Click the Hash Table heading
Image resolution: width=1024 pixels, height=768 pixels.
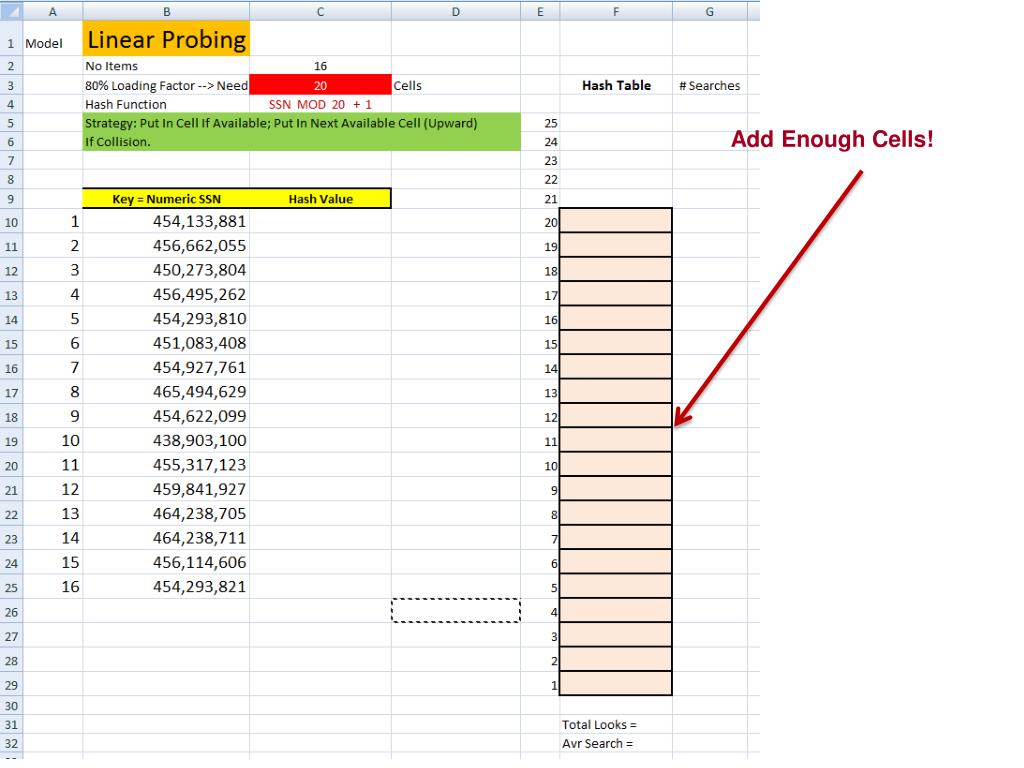(616, 86)
